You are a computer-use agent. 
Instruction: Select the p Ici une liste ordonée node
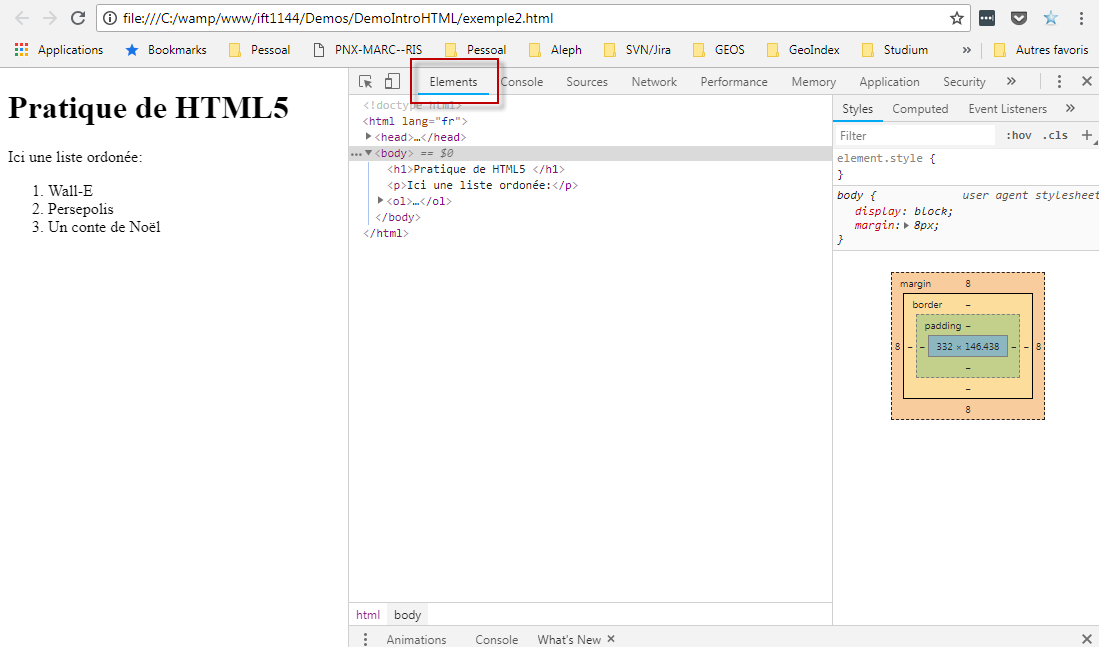pyautogui.click(x=483, y=185)
